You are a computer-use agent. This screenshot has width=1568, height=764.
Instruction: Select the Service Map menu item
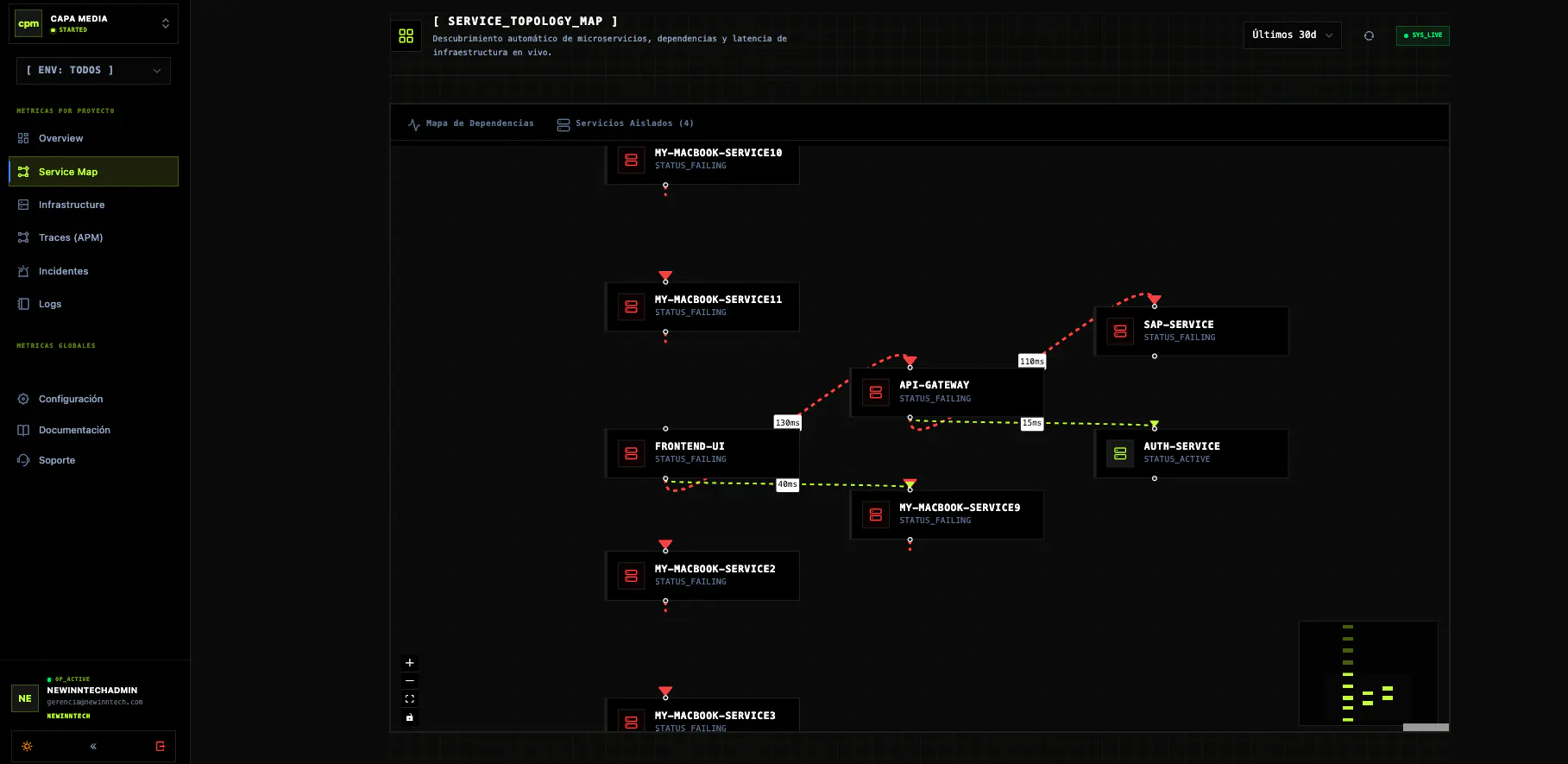coord(93,171)
